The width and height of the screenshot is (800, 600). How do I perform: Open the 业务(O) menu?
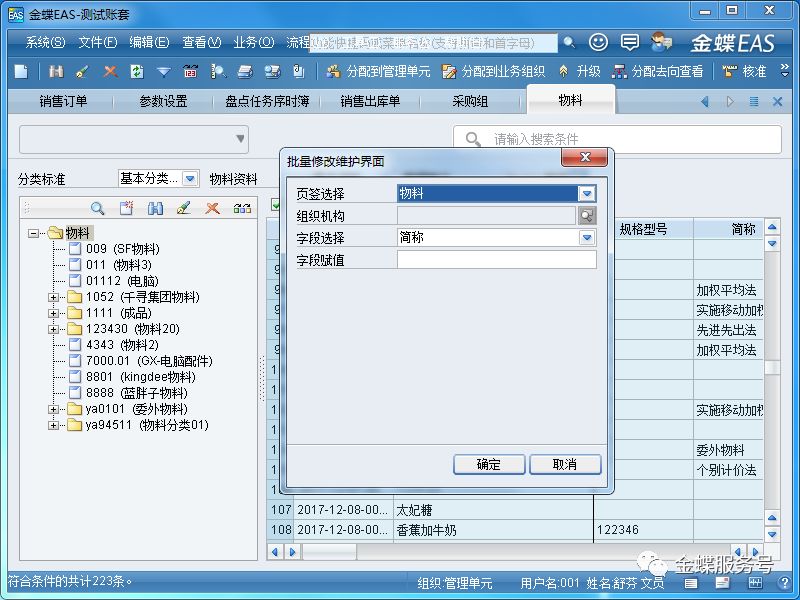pyautogui.click(x=254, y=42)
